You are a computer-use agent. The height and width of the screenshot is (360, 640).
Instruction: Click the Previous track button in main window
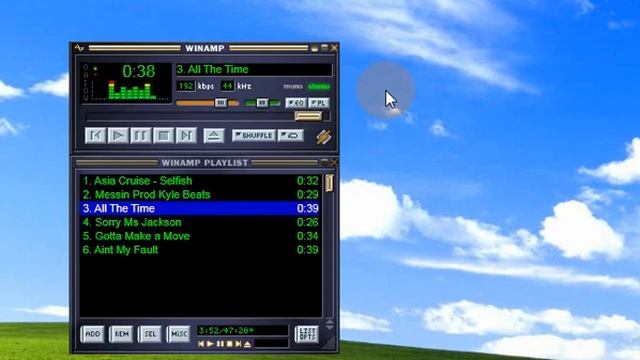tap(96, 136)
